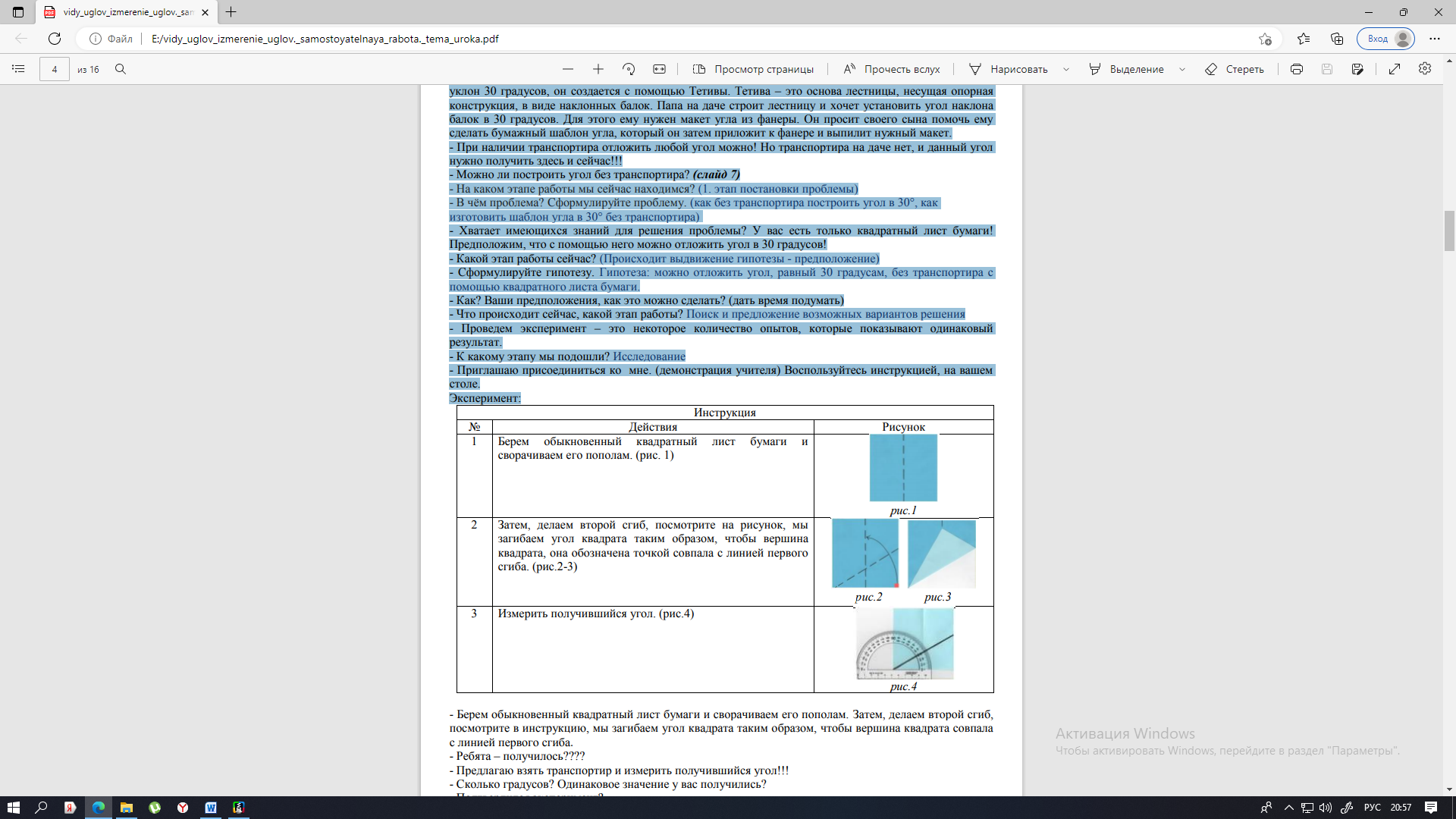The height and width of the screenshot is (819, 1456).
Task: Open Просмотр страницы view options
Action: pyautogui.click(x=753, y=69)
